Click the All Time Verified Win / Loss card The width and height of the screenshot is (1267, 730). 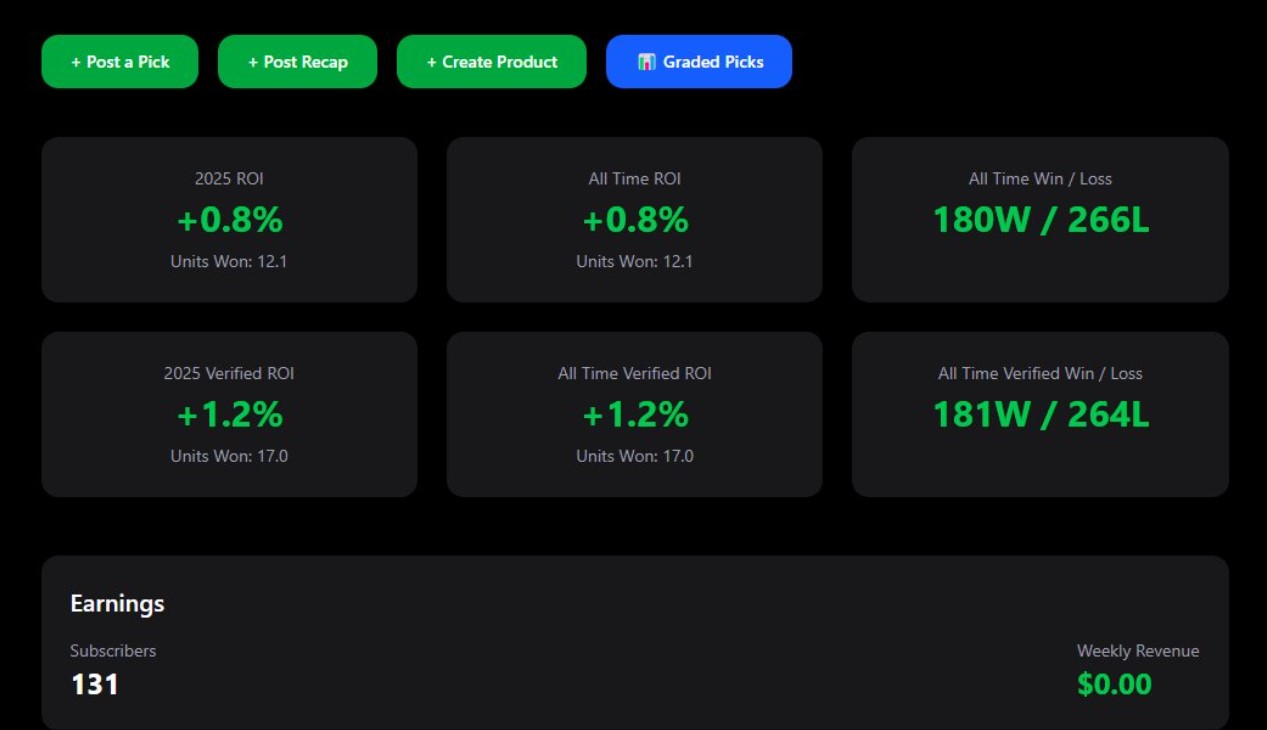coord(1040,413)
